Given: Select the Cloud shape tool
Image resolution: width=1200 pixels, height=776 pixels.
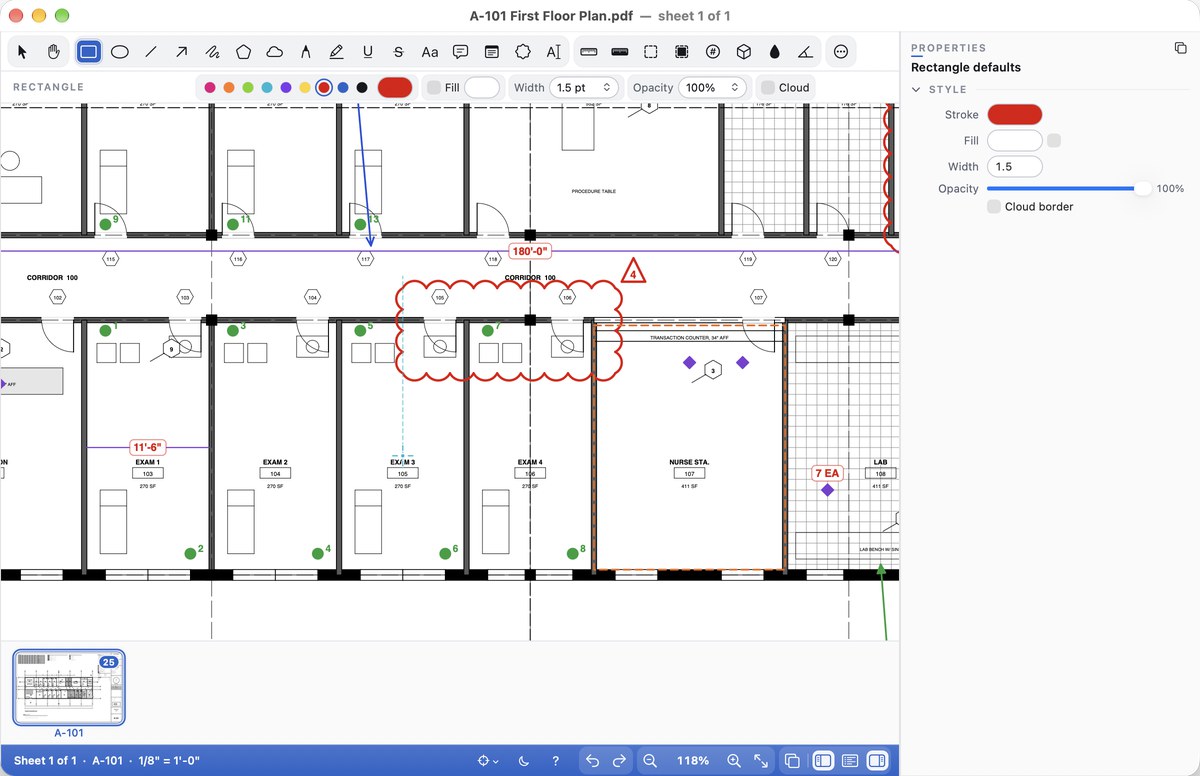Looking at the screenshot, I should click(x=274, y=52).
